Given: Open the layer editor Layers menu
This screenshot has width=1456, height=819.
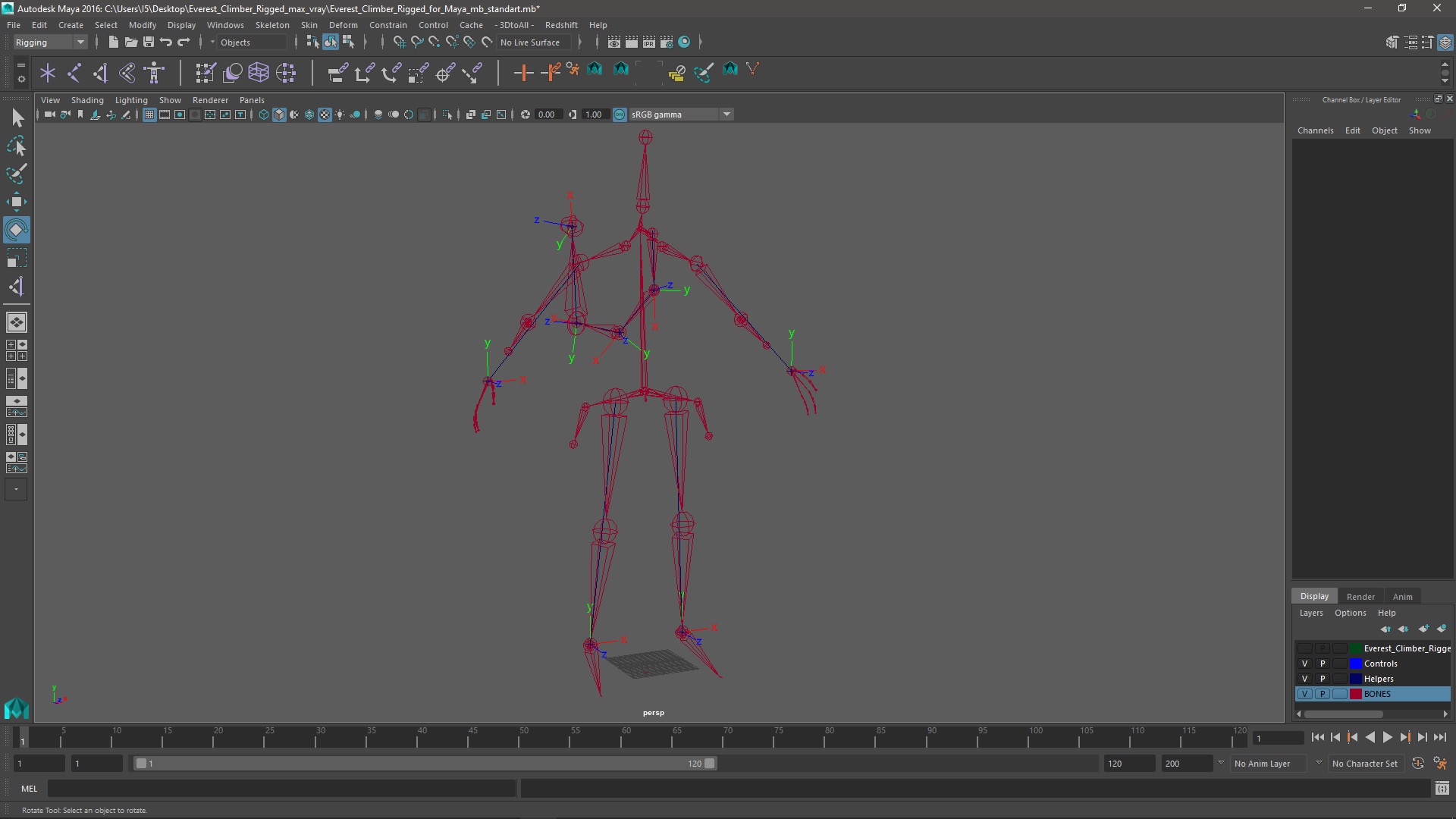Looking at the screenshot, I should tap(1310, 613).
